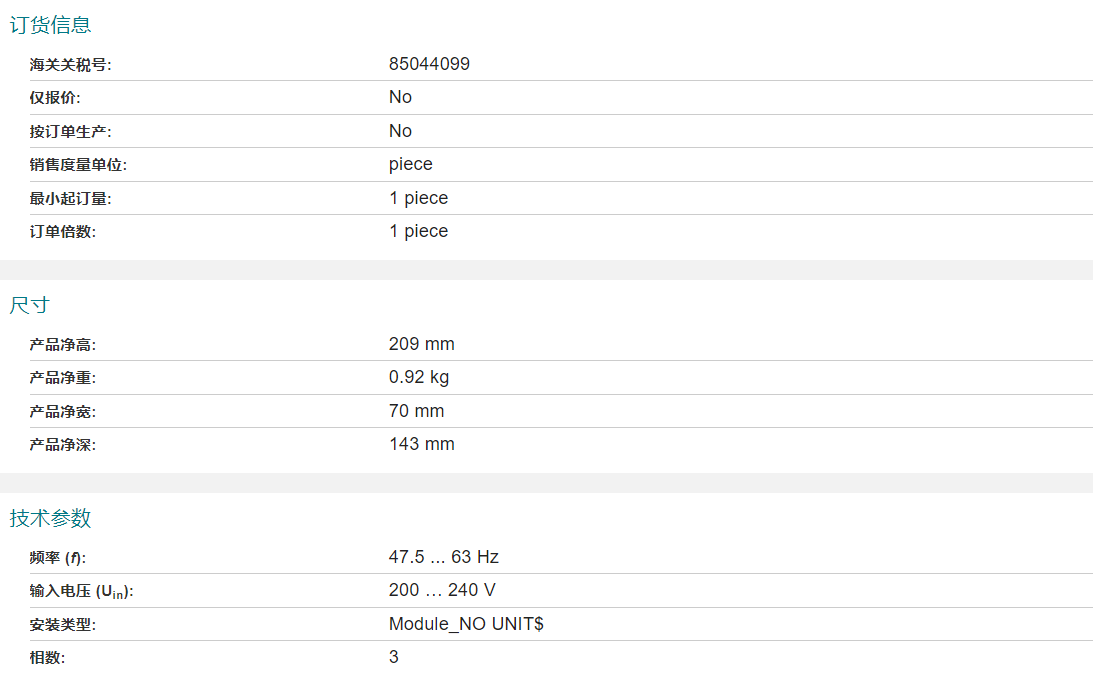1093x686 pixels.
Task: Click the 200 … 240 V value
Action: point(442,590)
